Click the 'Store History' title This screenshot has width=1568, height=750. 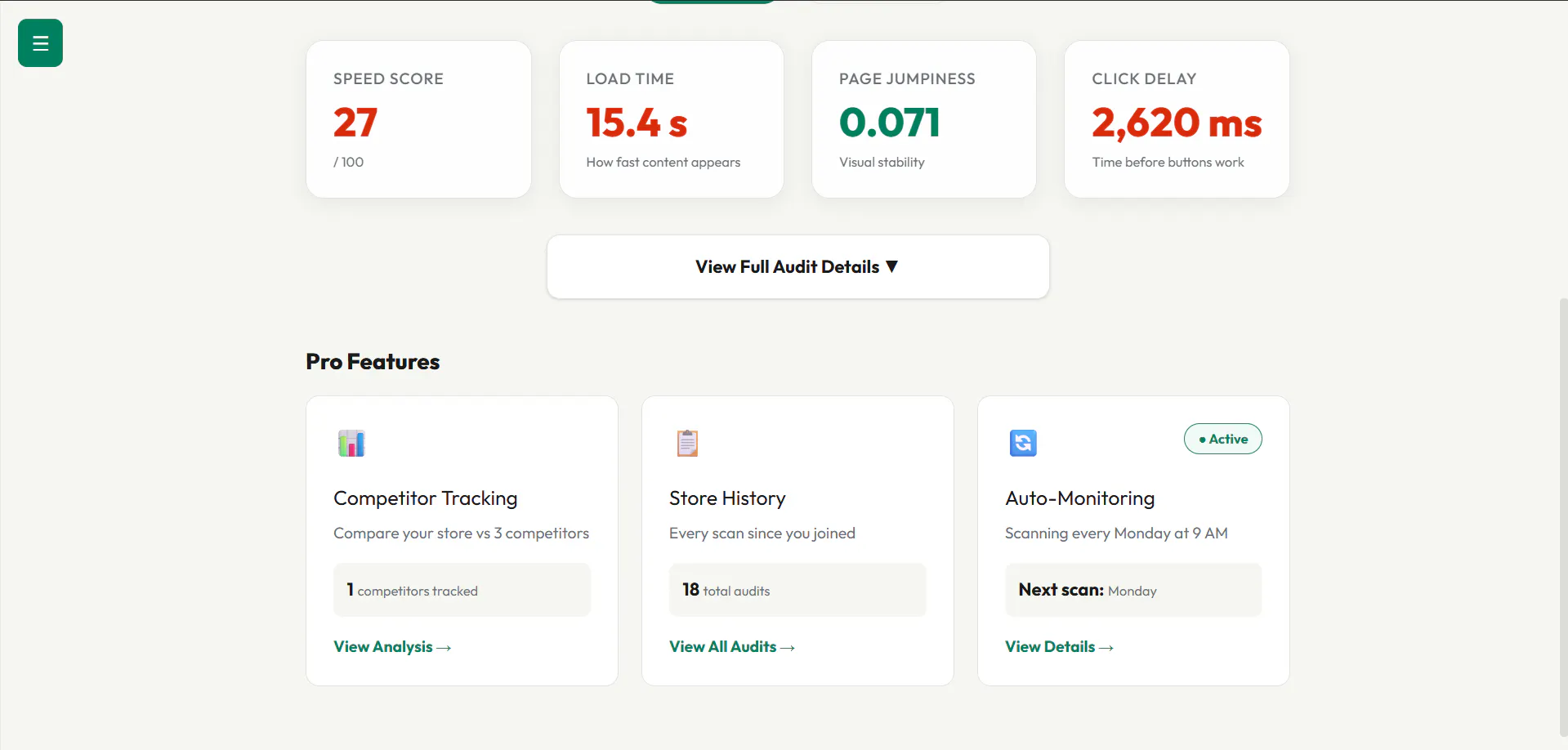click(x=727, y=498)
